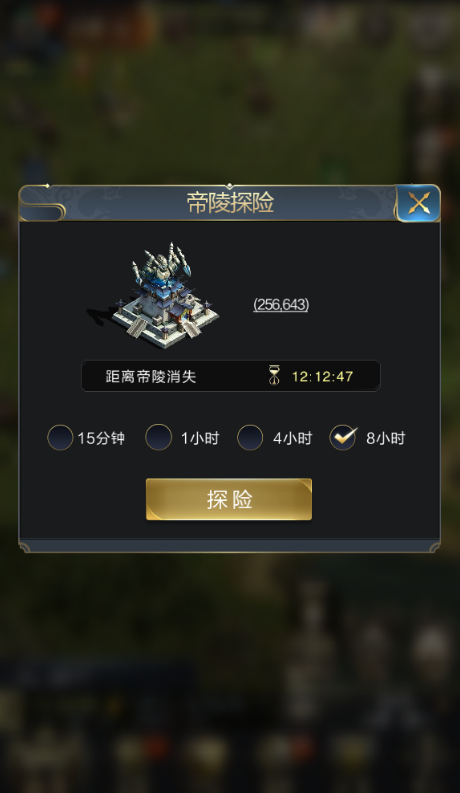460x793 pixels.
Task: Start exploring with the 探险 button
Action: point(229,499)
